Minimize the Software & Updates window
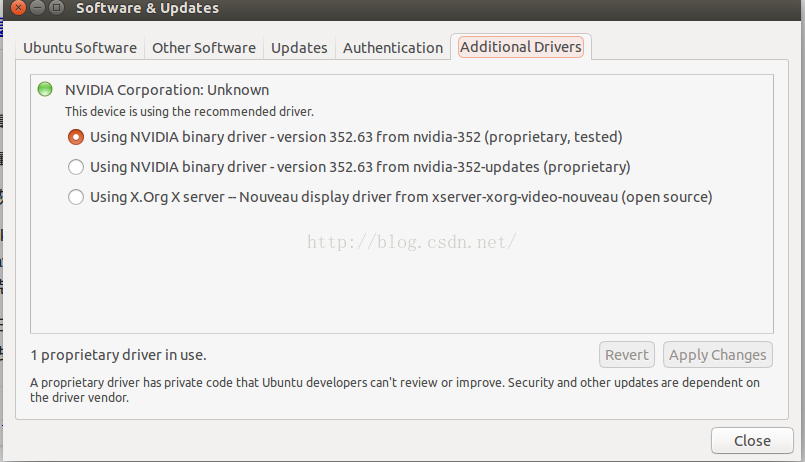Image resolution: width=805 pixels, height=462 pixels. pyautogui.click(x=37, y=7)
